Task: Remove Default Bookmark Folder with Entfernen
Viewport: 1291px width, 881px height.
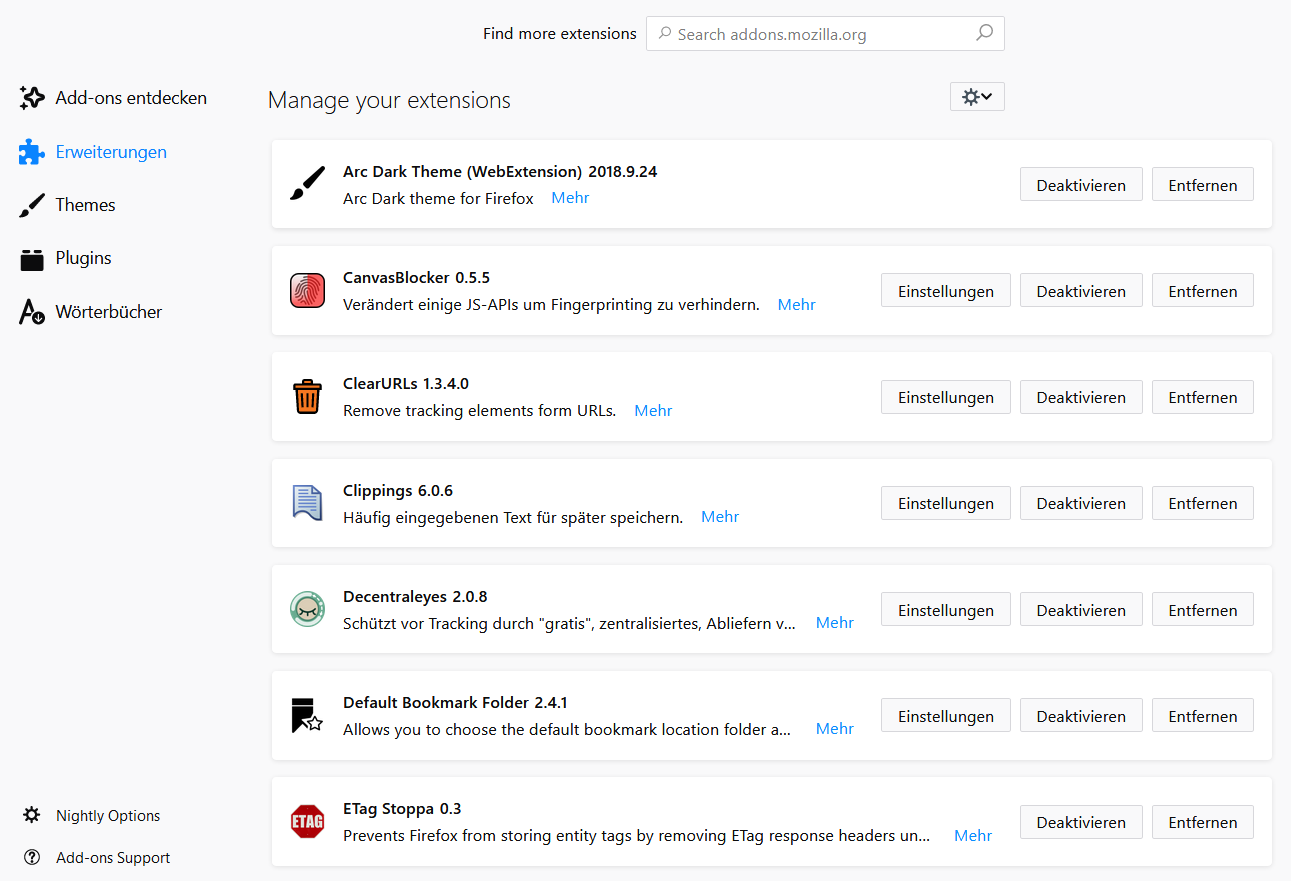Action: pyautogui.click(x=1203, y=716)
